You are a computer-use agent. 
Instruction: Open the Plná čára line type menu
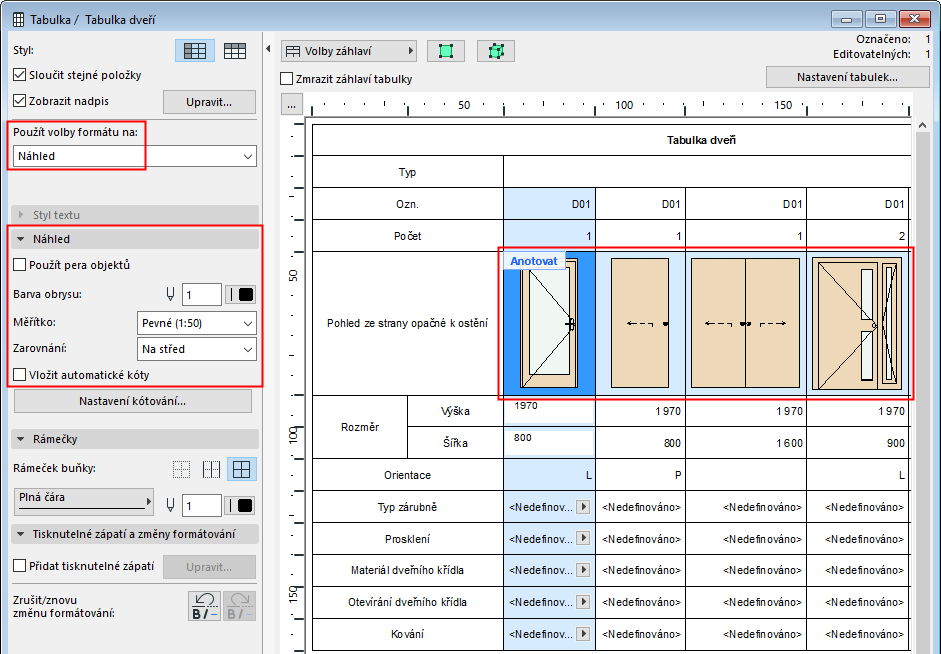pos(85,502)
